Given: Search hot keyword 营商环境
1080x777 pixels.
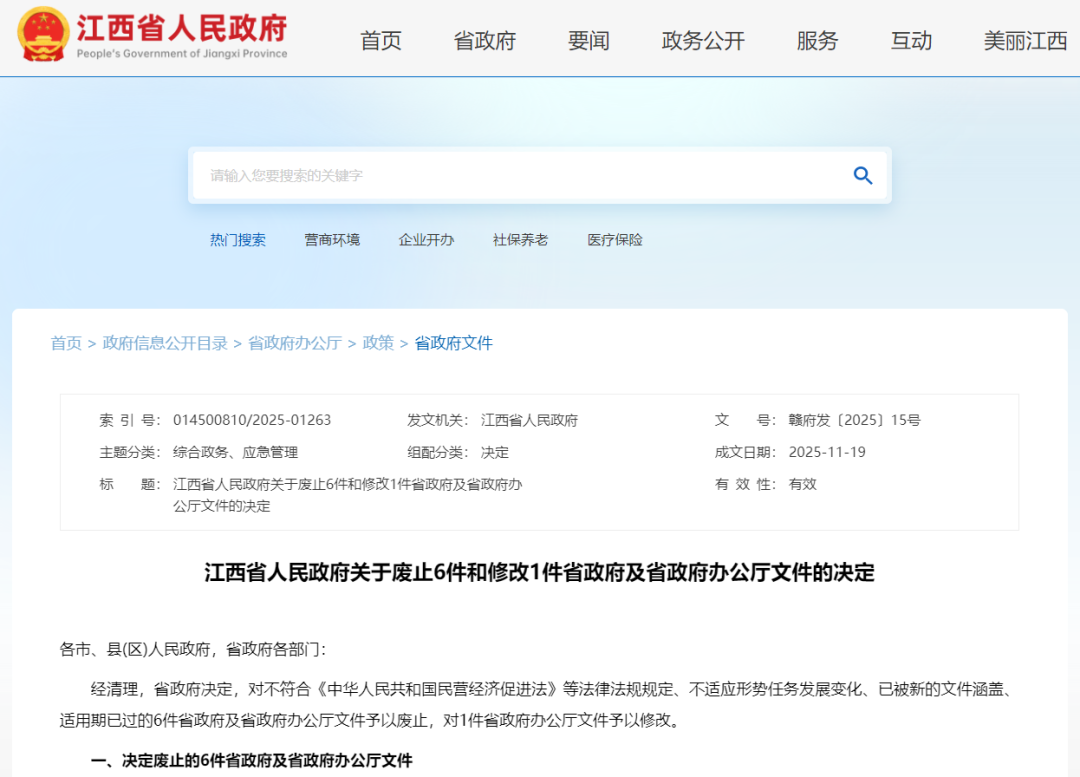Looking at the screenshot, I should (332, 240).
